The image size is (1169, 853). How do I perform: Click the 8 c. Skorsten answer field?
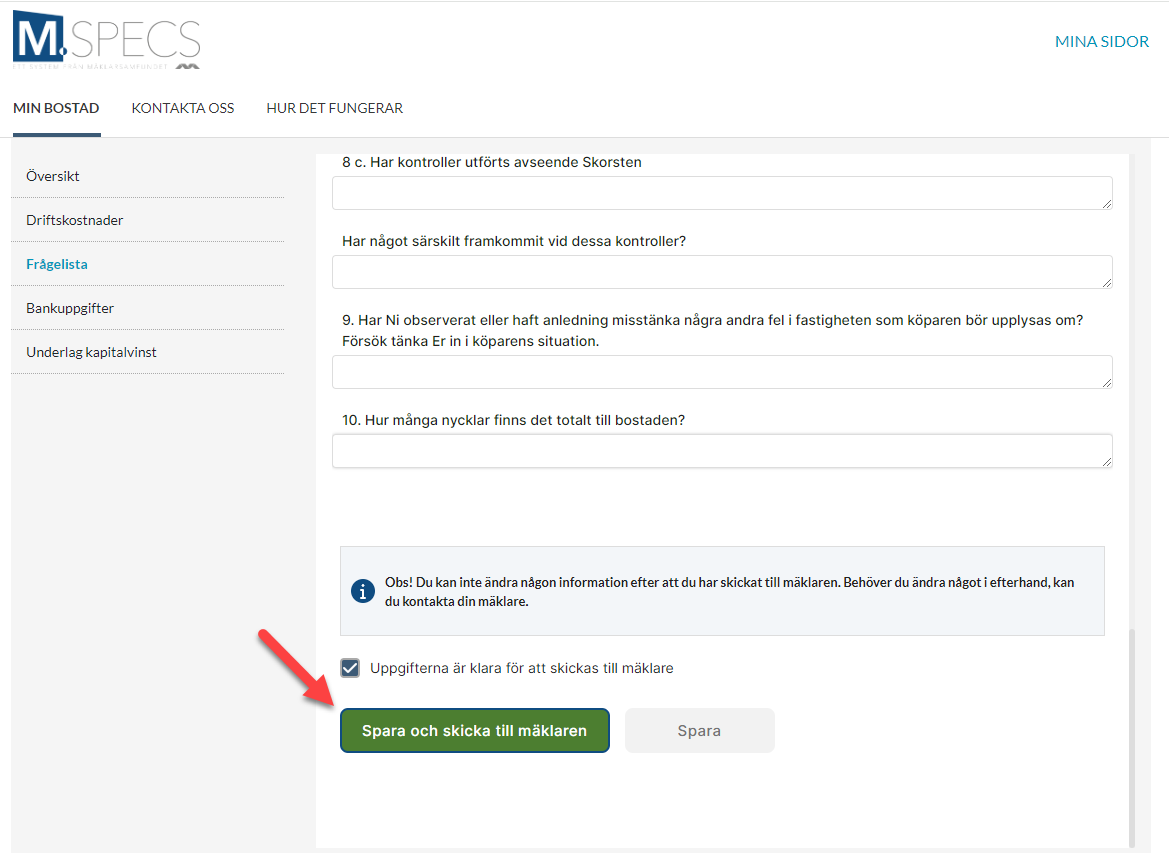[722, 193]
